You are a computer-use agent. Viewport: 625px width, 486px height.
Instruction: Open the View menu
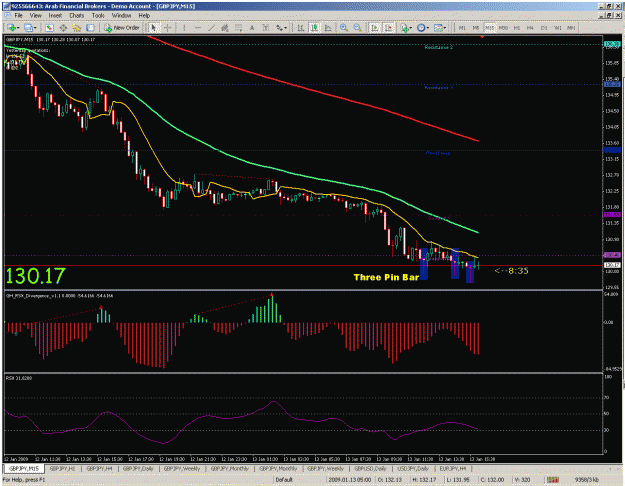[35, 16]
